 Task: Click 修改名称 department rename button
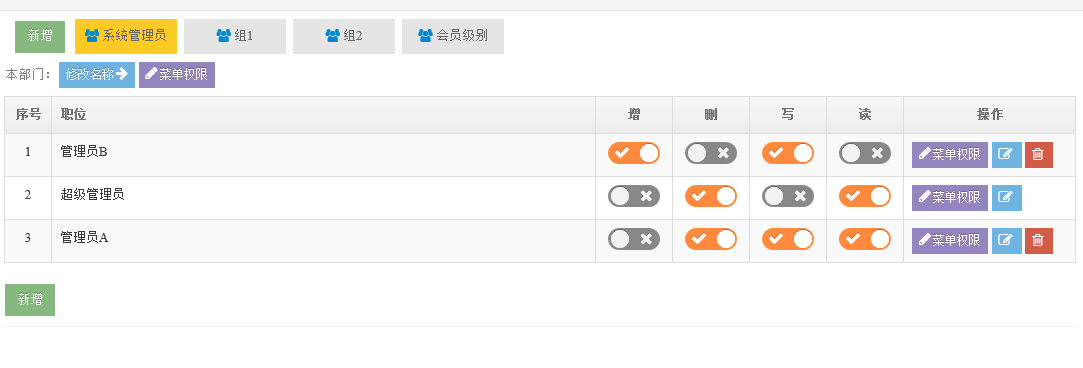(97, 75)
